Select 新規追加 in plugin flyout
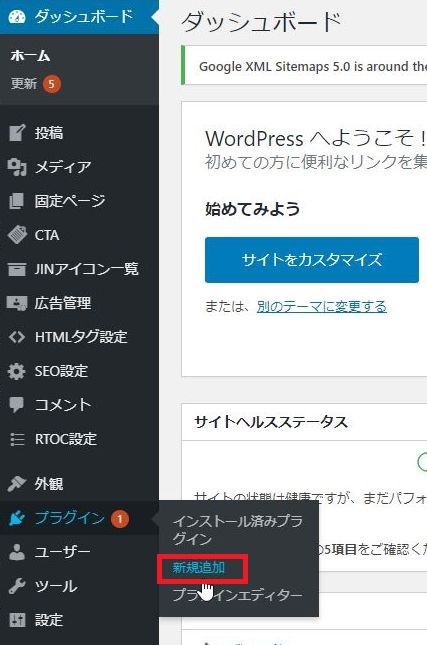 pos(198,568)
